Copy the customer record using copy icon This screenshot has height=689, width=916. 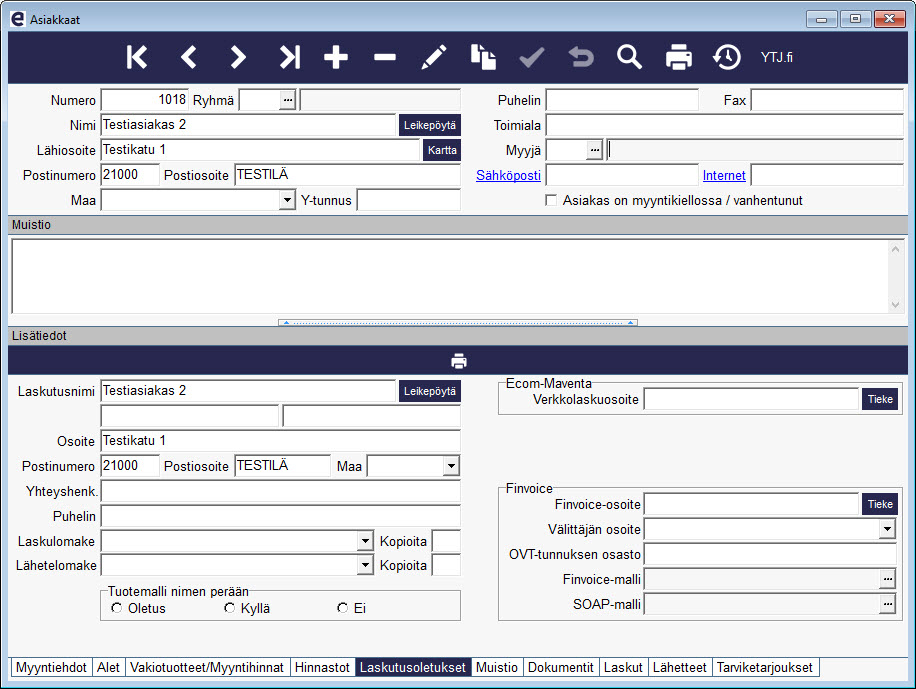[483, 57]
